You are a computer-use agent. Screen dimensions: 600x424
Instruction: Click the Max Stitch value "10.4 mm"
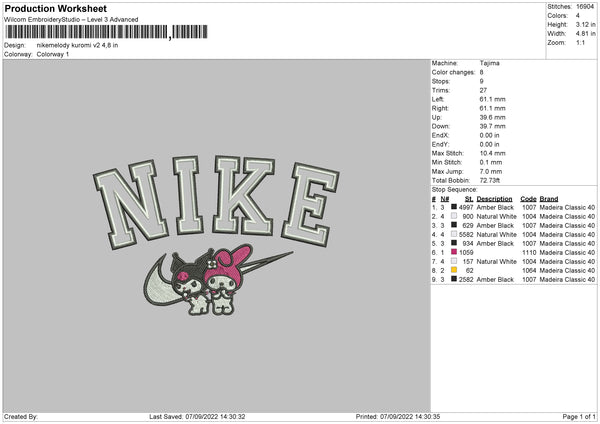492,153
